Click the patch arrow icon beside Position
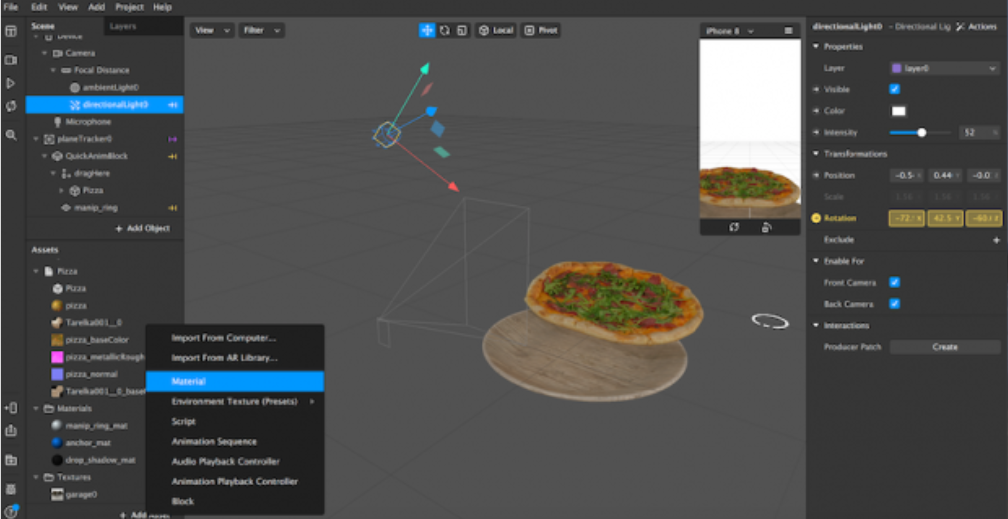This screenshot has height=519, width=1008. pos(816,176)
